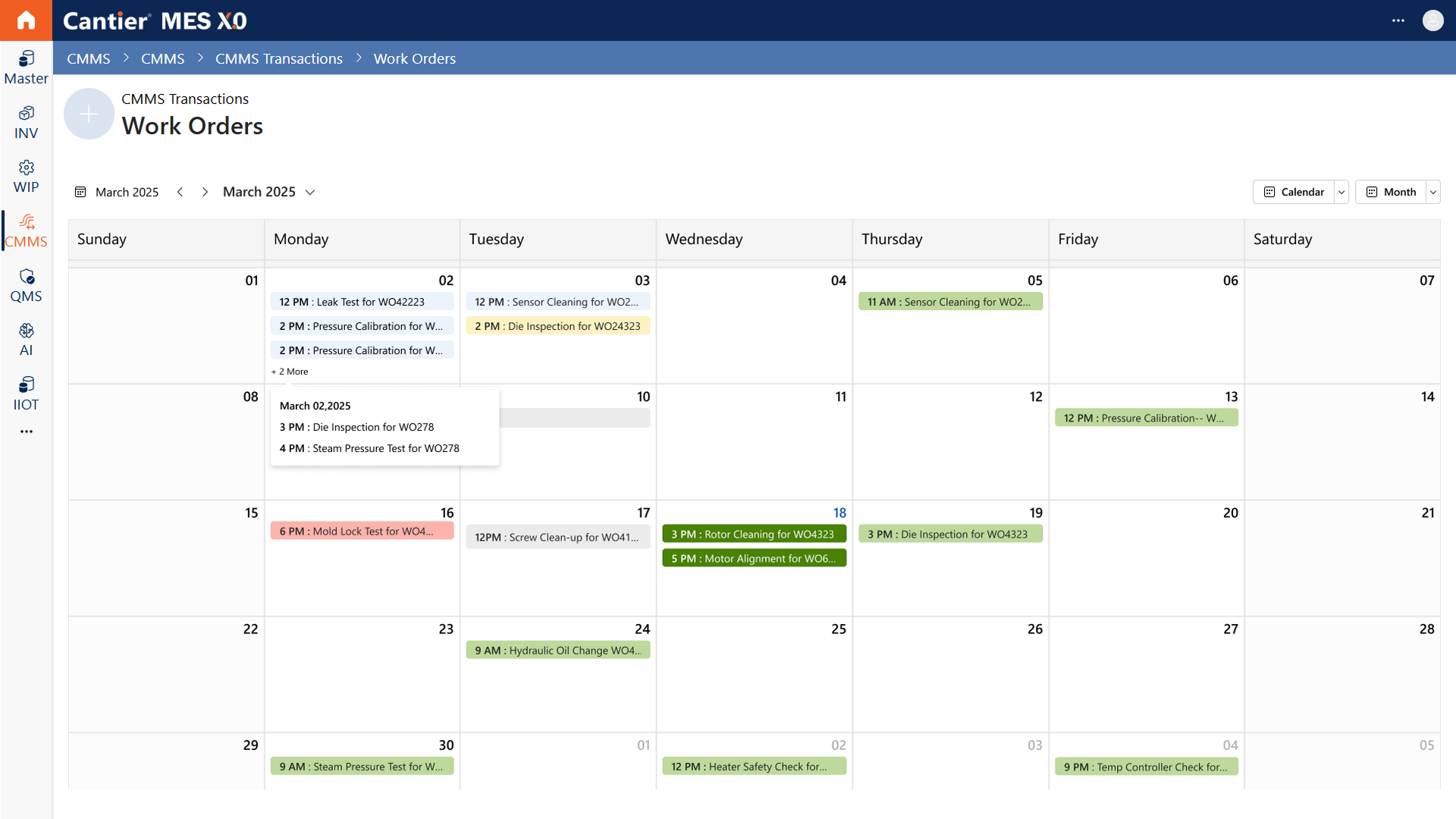Viewport: 1456px width, 819px height.
Task: Open Motor Alignment event on 18
Action: click(x=754, y=558)
